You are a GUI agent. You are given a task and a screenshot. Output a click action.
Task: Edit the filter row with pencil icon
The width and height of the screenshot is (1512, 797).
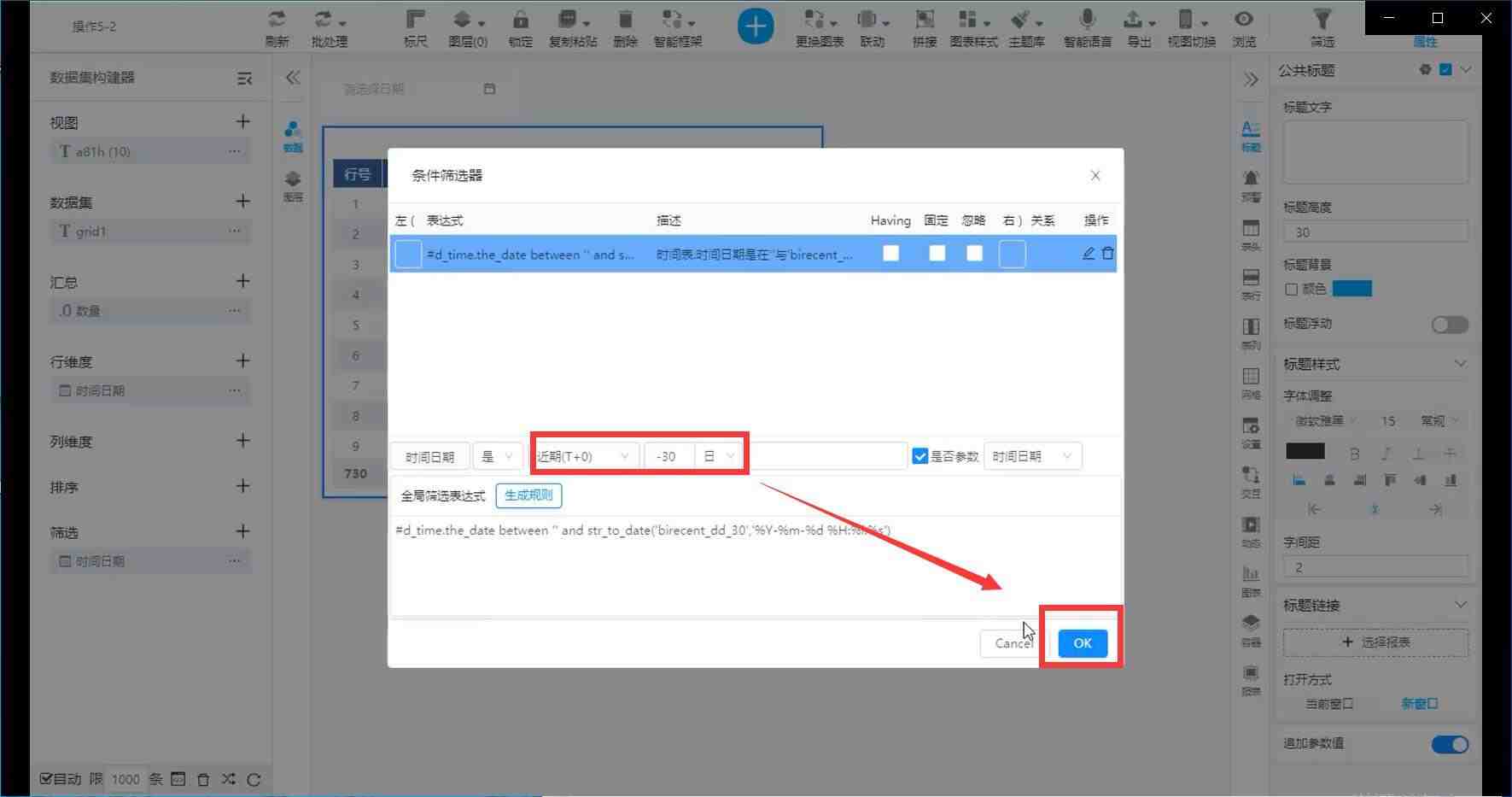1089,254
